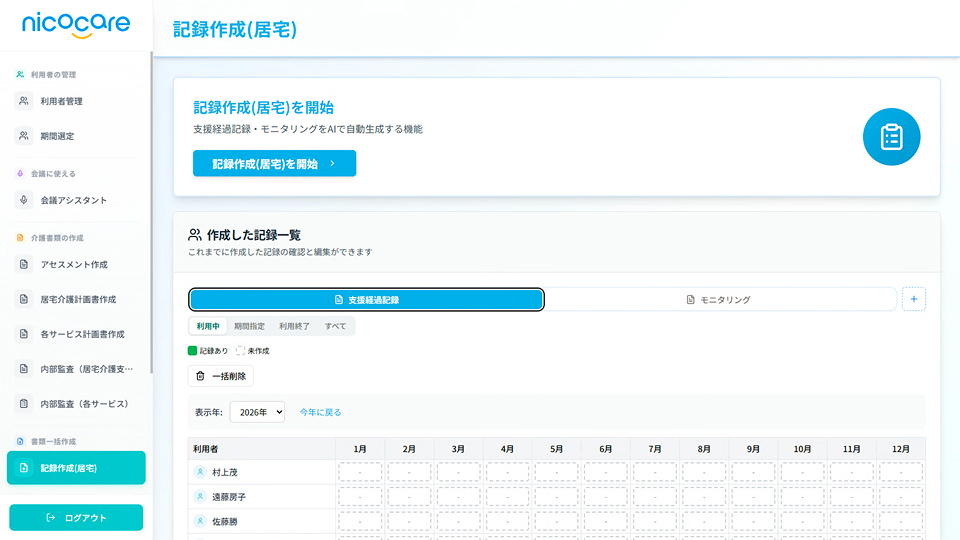Start 記録作成(居宅)を開始 blue button

pyautogui.click(x=274, y=163)
